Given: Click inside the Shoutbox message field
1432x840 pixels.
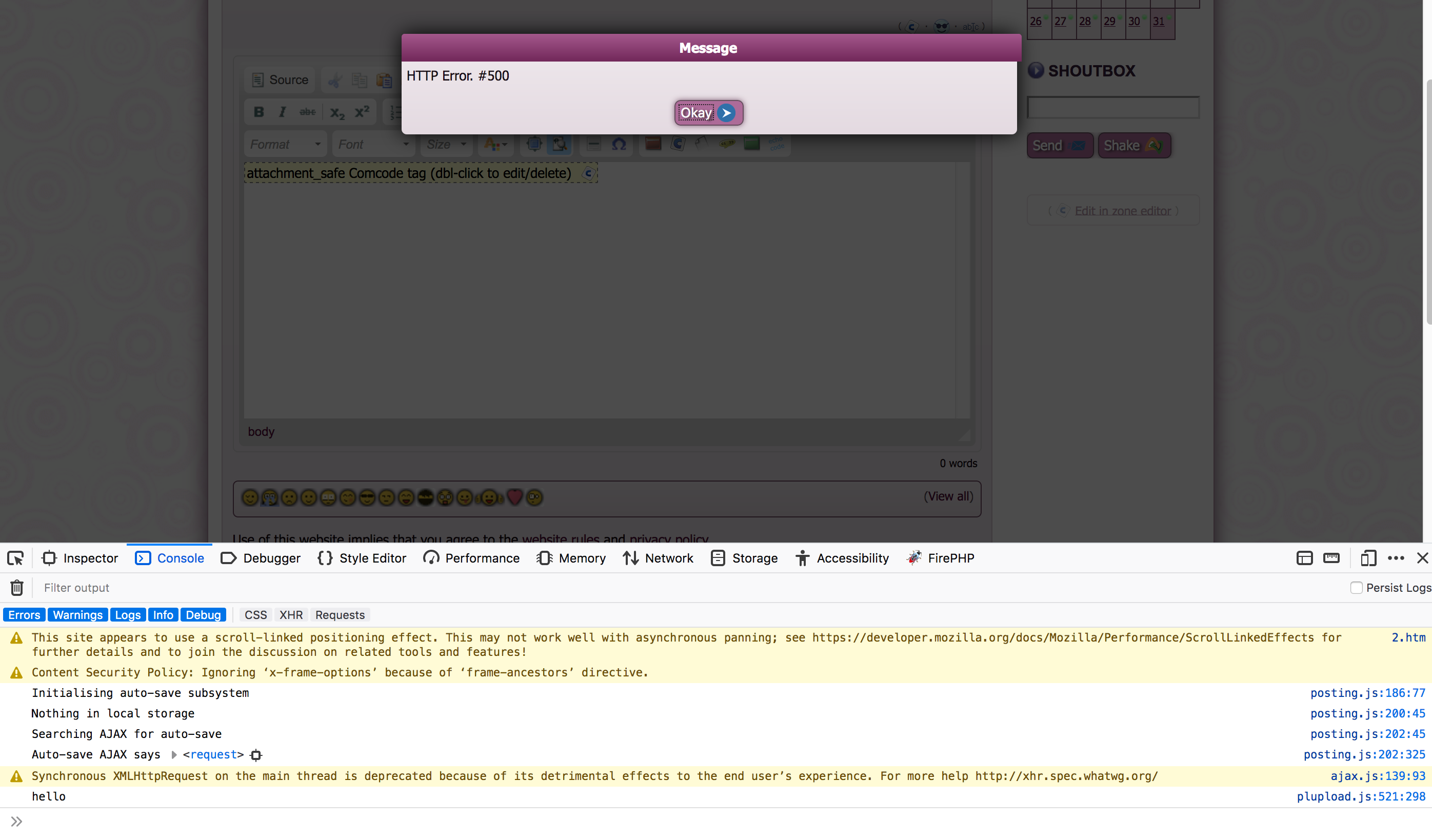Looking at the screenshot, I should (1112, 107).
